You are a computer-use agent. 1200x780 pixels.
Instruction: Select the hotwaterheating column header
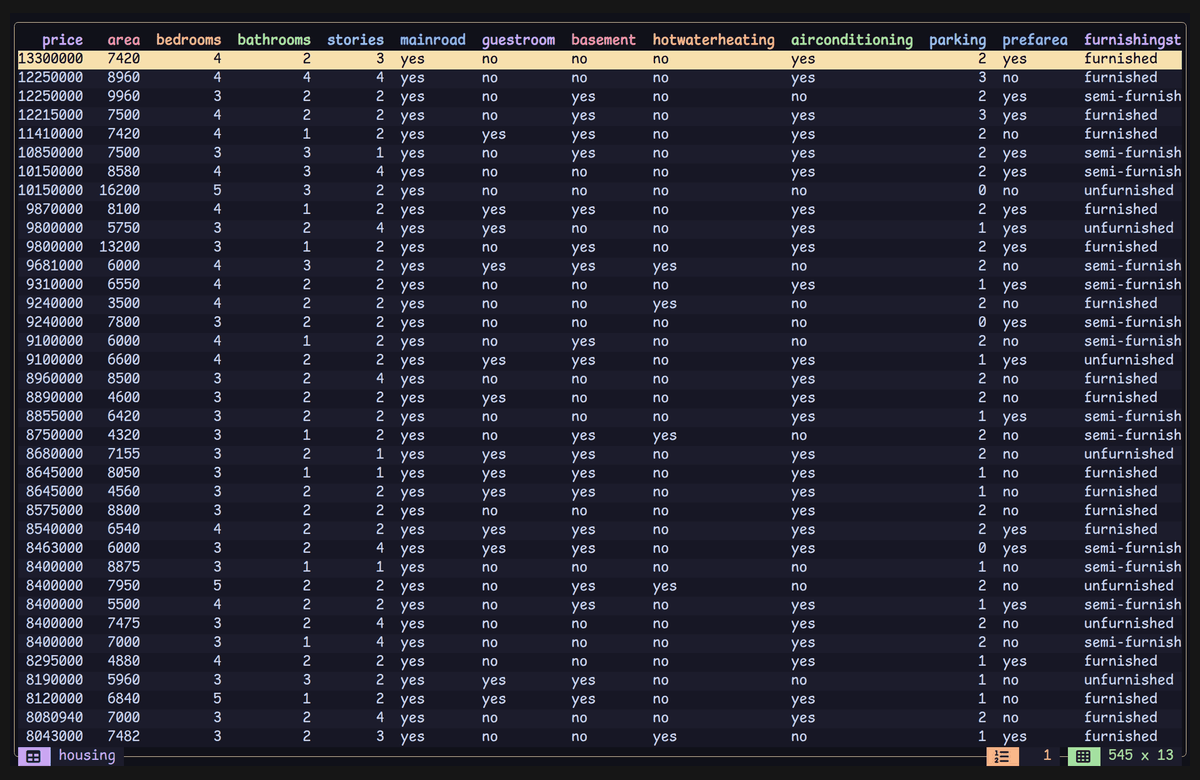pos(714,40)
